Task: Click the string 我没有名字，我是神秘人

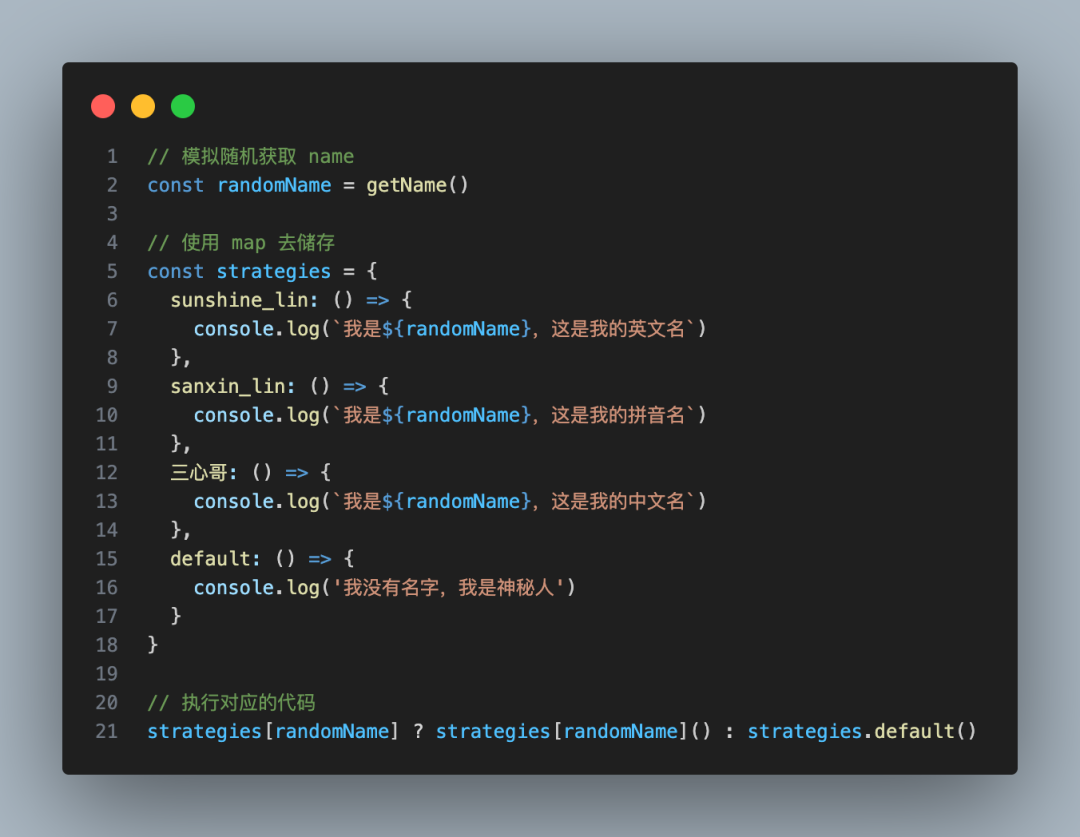Action: coord(447,588)
